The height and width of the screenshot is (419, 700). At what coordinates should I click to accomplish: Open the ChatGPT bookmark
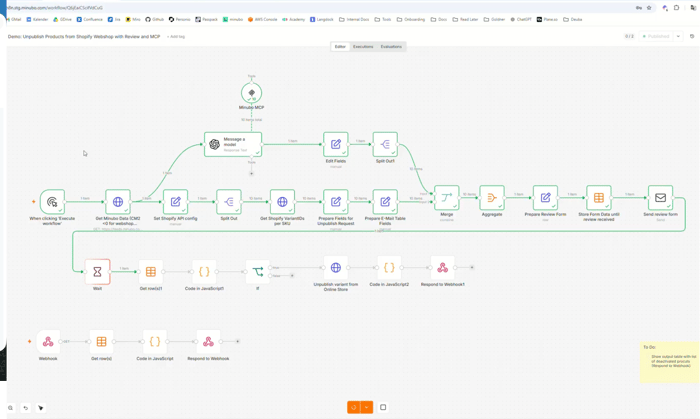[x=521, y=20]
